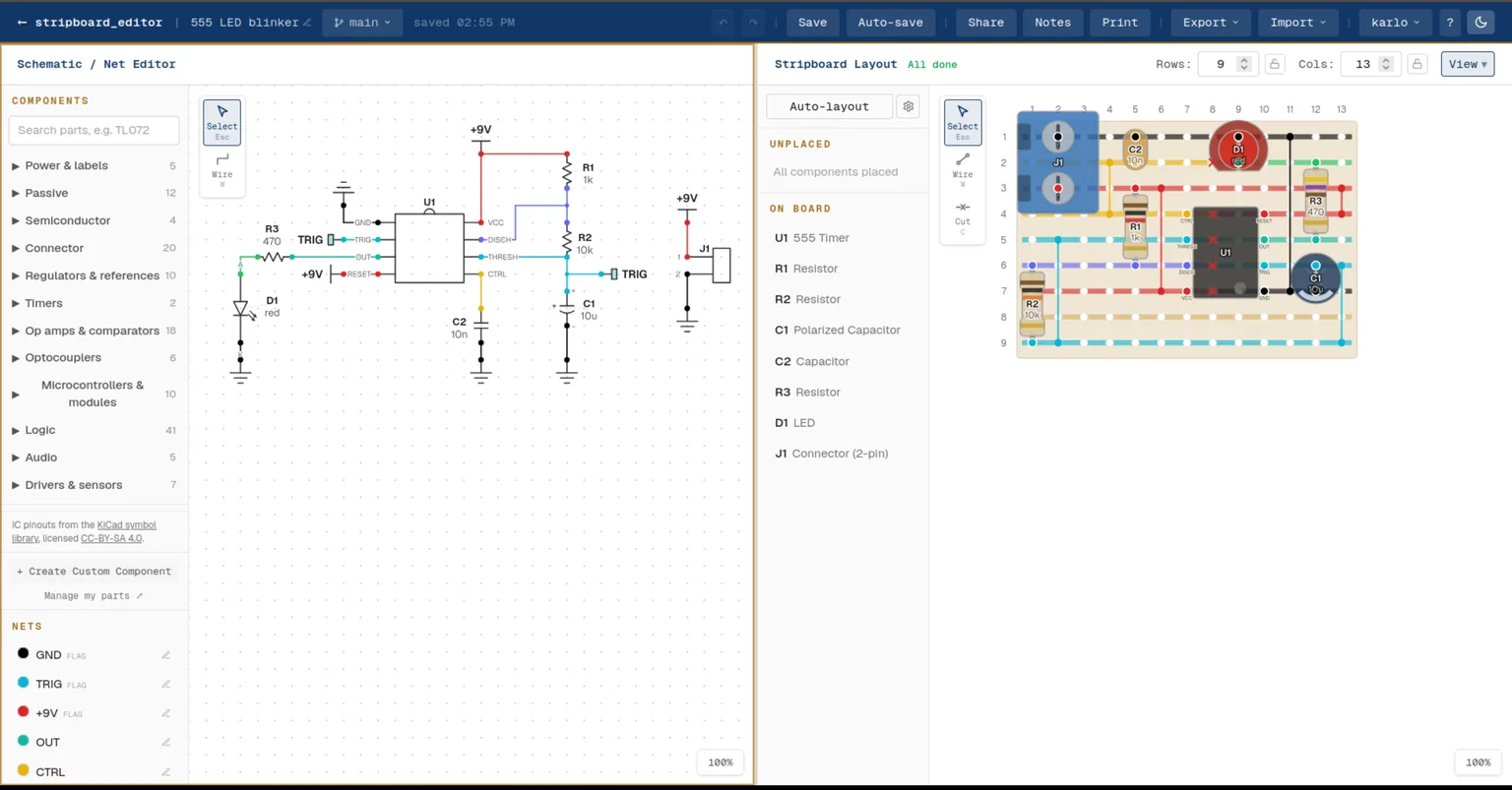The height and width of the screenshot is (790, 1512).
Task: Click the Save button
Action: [812, 23]
